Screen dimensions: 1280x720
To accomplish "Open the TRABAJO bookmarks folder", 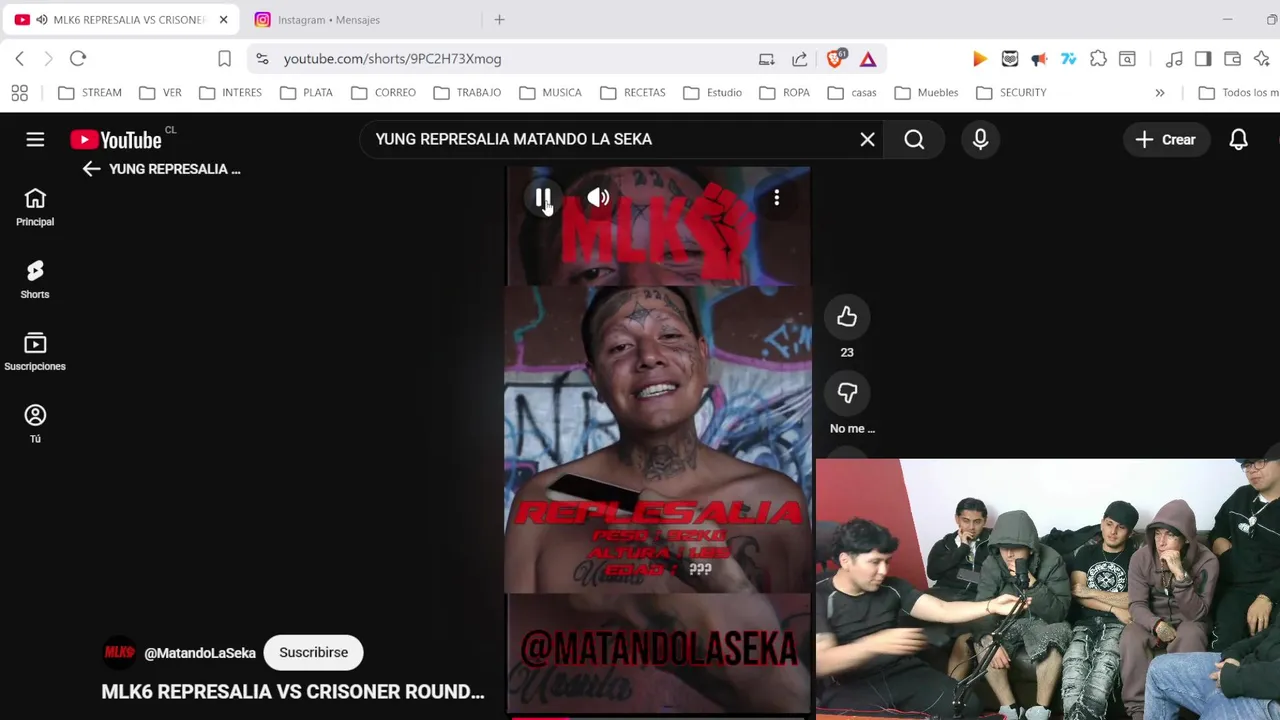I will point(467,92).
